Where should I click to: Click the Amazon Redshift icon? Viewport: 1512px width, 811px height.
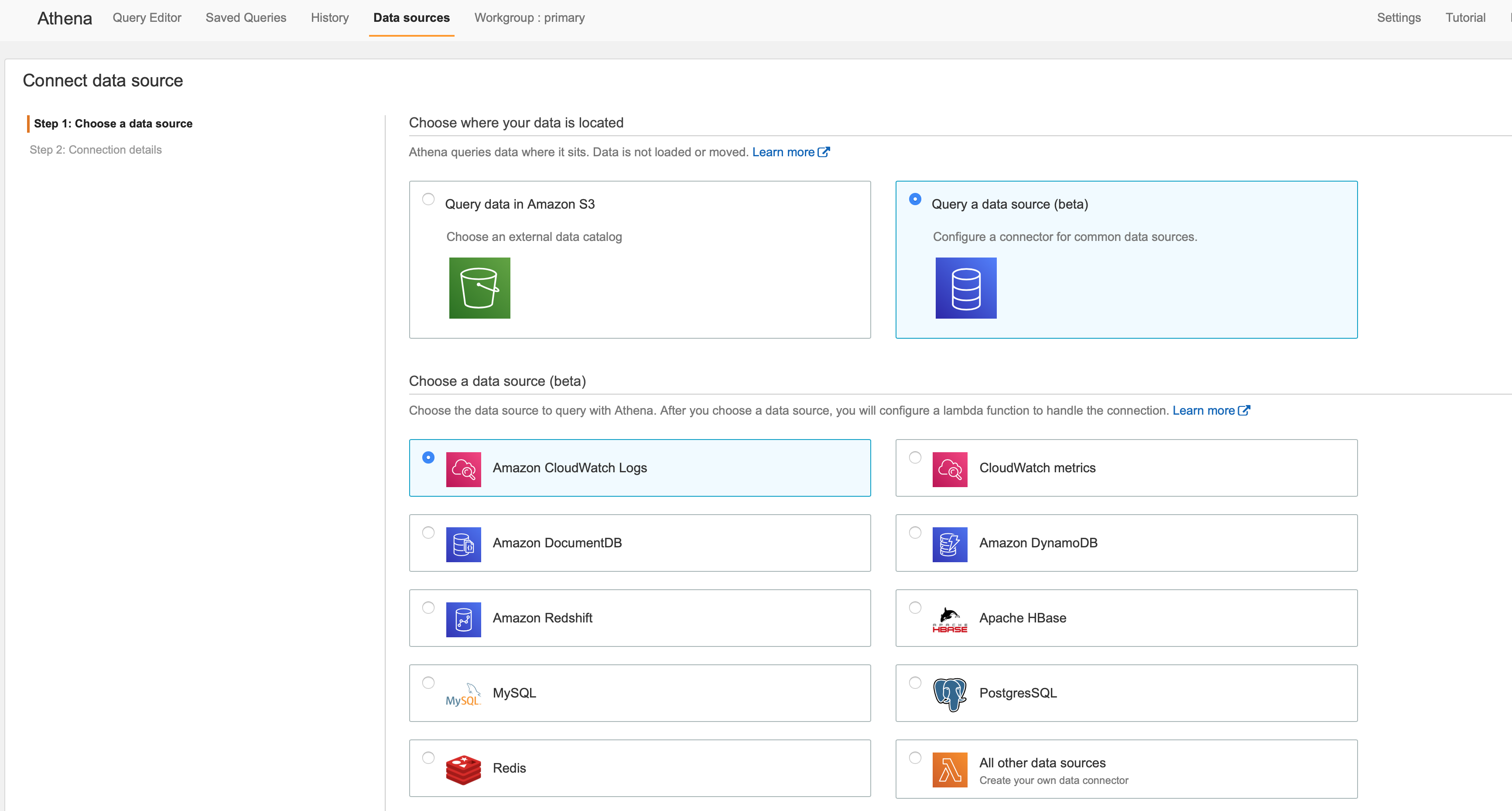463,619
